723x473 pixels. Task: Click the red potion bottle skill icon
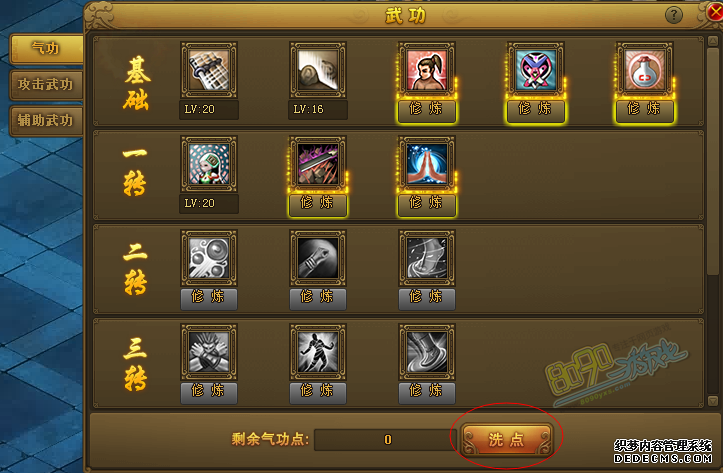[x=645, y=70]
